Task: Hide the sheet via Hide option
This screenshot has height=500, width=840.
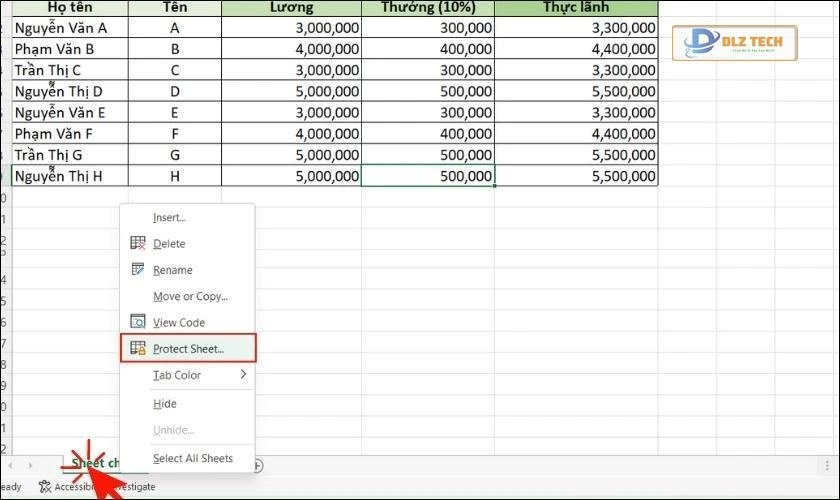Action: click(165, 404)
